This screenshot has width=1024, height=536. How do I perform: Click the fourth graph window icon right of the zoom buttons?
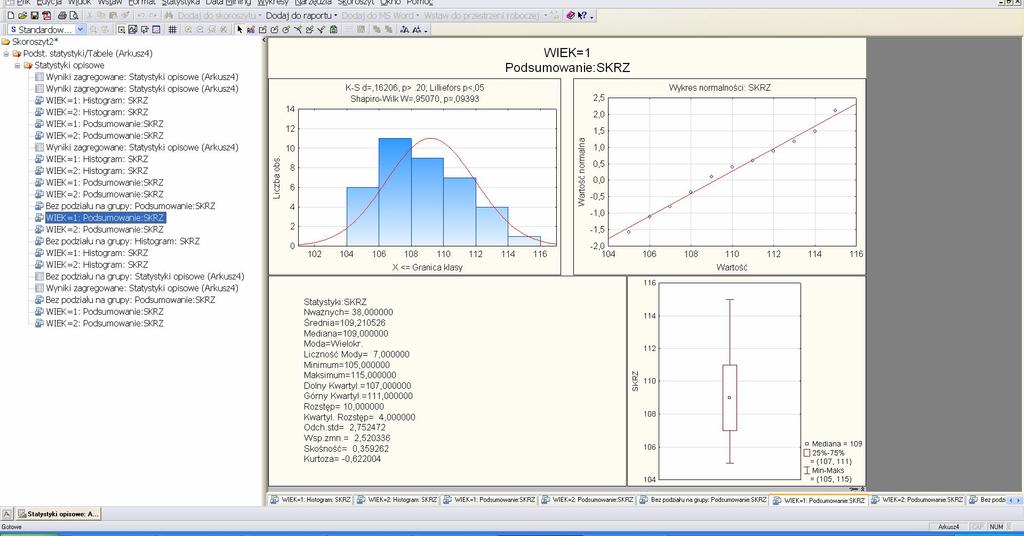(156, 29)
